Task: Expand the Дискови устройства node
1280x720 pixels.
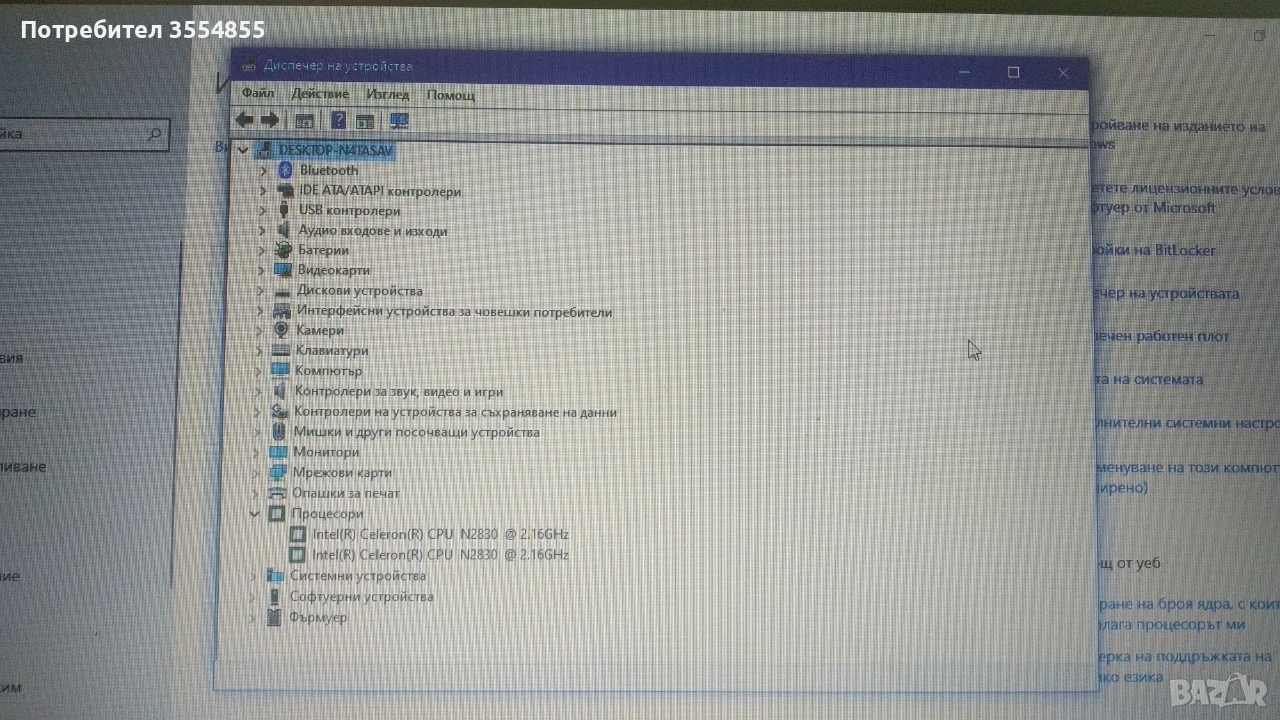Action: pos(261,291)
